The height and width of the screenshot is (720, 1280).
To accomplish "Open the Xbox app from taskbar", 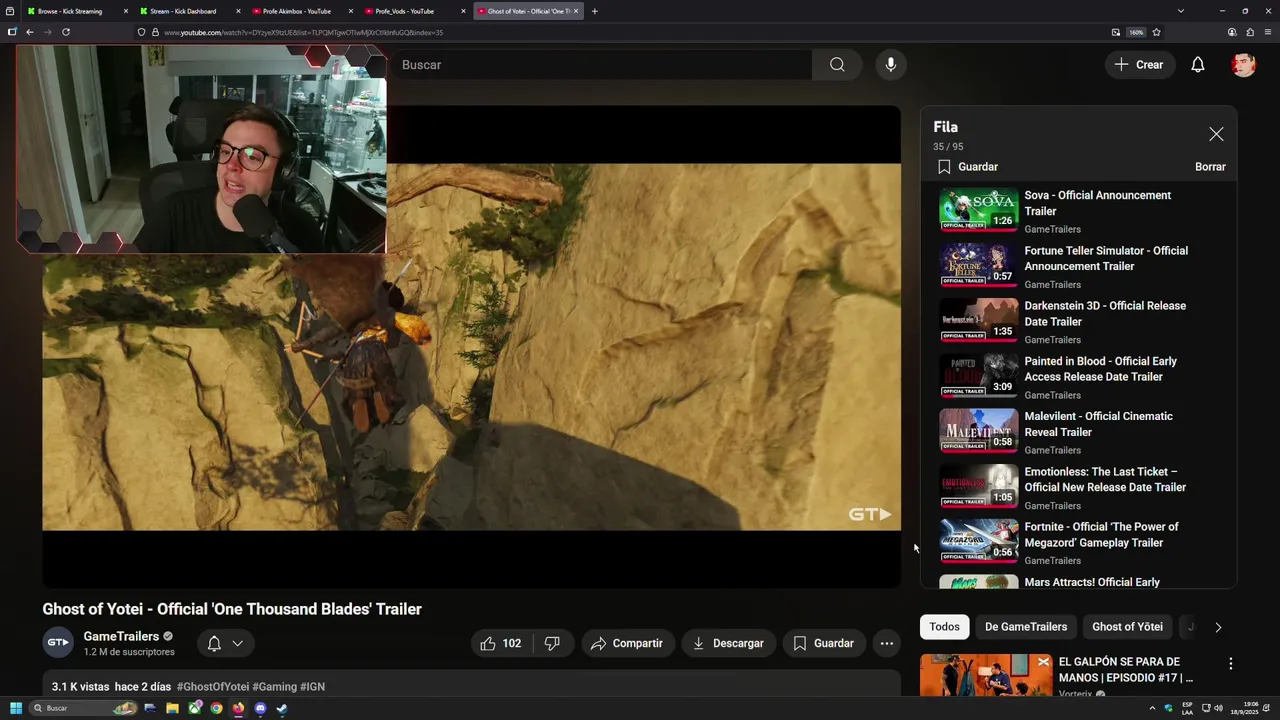I will pyautogui.click(x=194, y=708).
